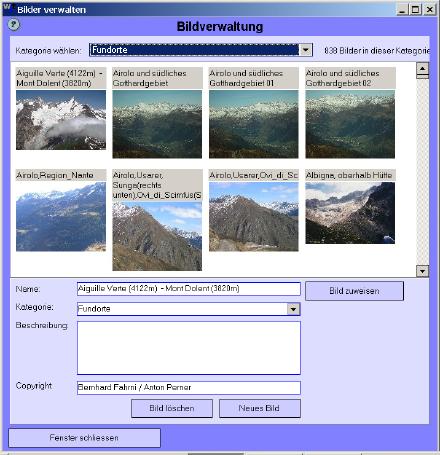Choose the Gotthardgebiet 01 thumbnail
This screenshot has width=440, height=455.
click(x=254, y=124)
